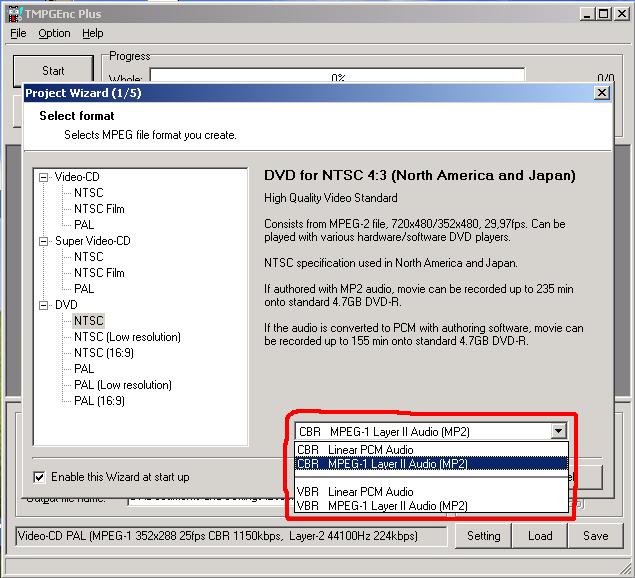Minimize the TMPGEnc Plus window
The width and height of the screenshot is (635, 578).
(x=586, y=14)
